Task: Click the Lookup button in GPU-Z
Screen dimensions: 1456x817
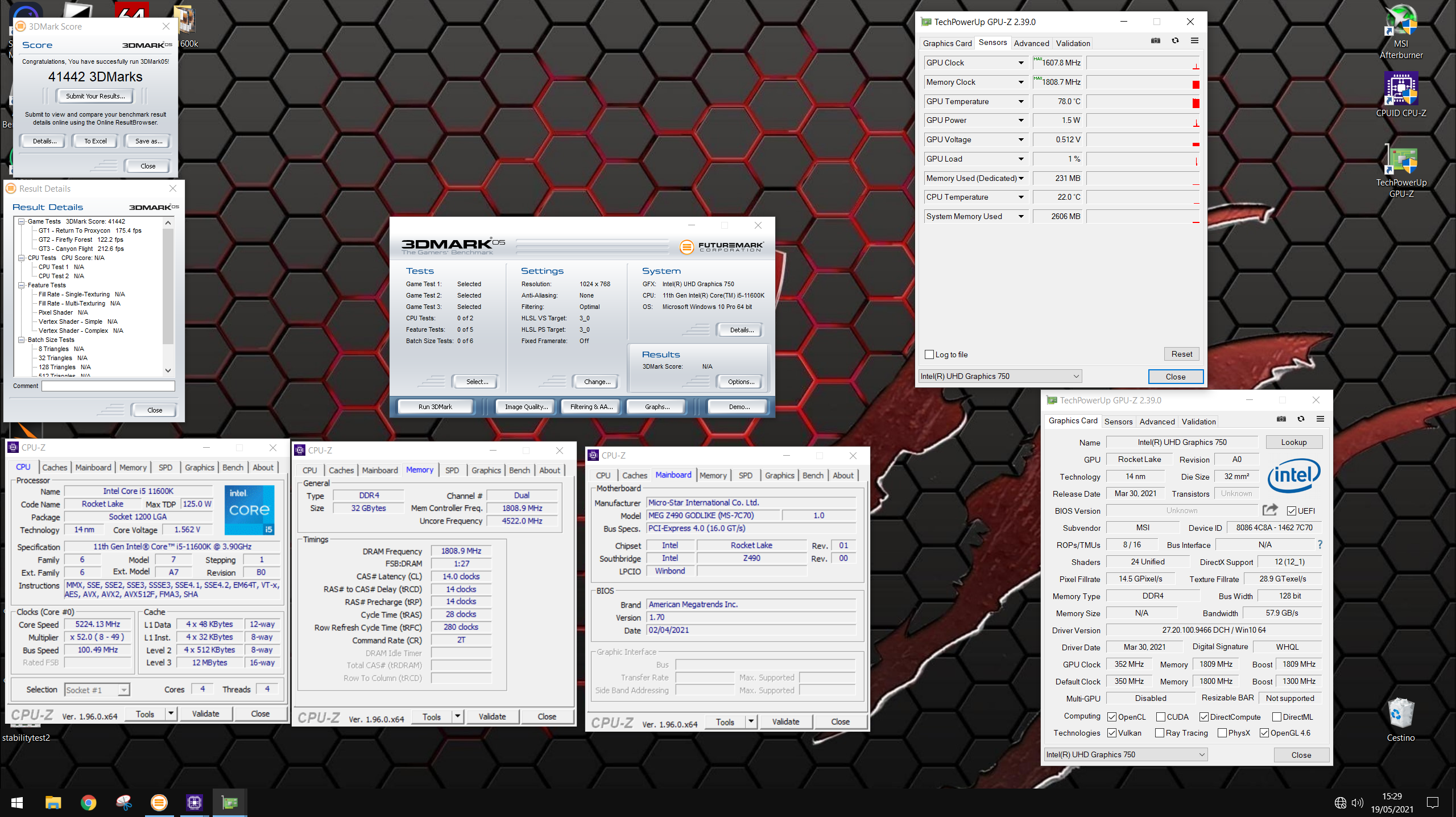Action: point(1294,442)
